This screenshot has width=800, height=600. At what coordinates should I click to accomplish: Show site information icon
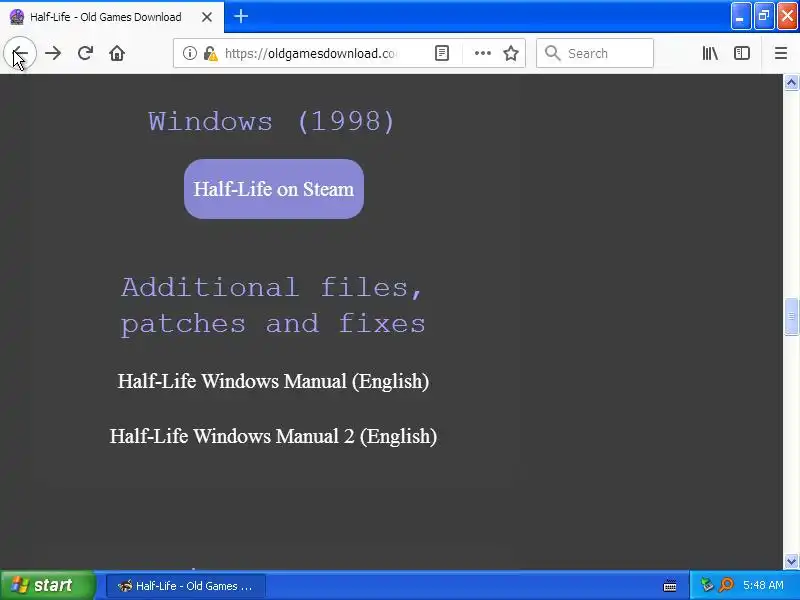tap(190, 53)
